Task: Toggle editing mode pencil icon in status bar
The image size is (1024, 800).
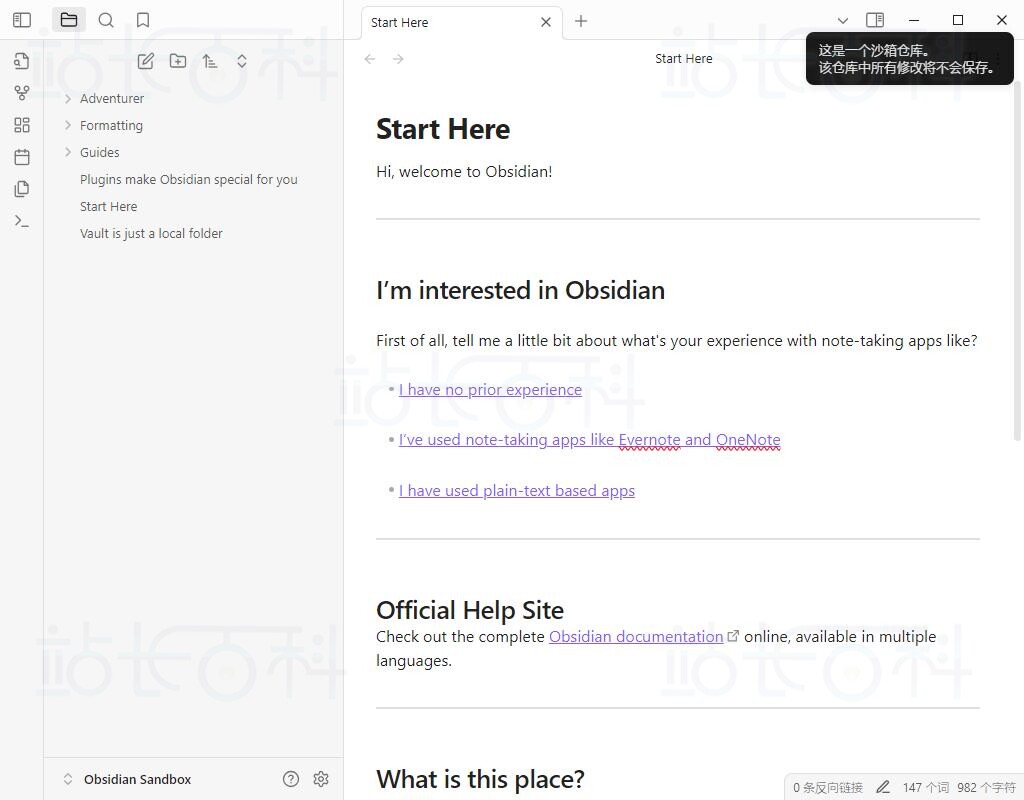Action: click(x=882, y=788)
